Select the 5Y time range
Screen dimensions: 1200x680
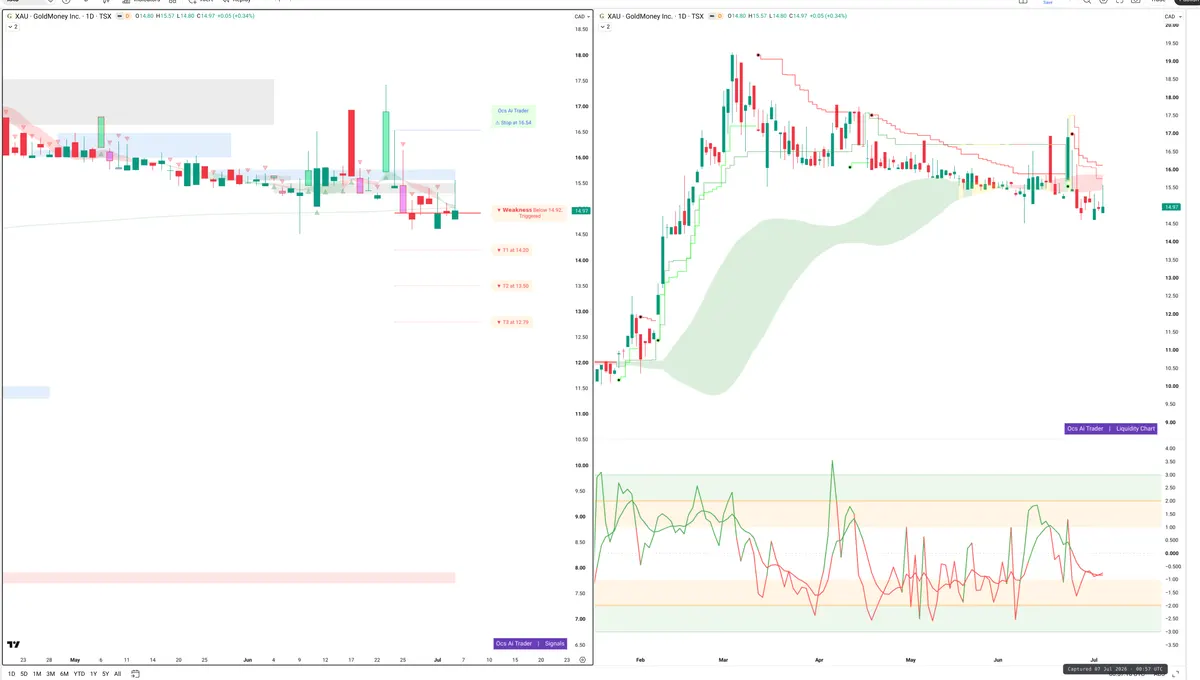point(105,674)
